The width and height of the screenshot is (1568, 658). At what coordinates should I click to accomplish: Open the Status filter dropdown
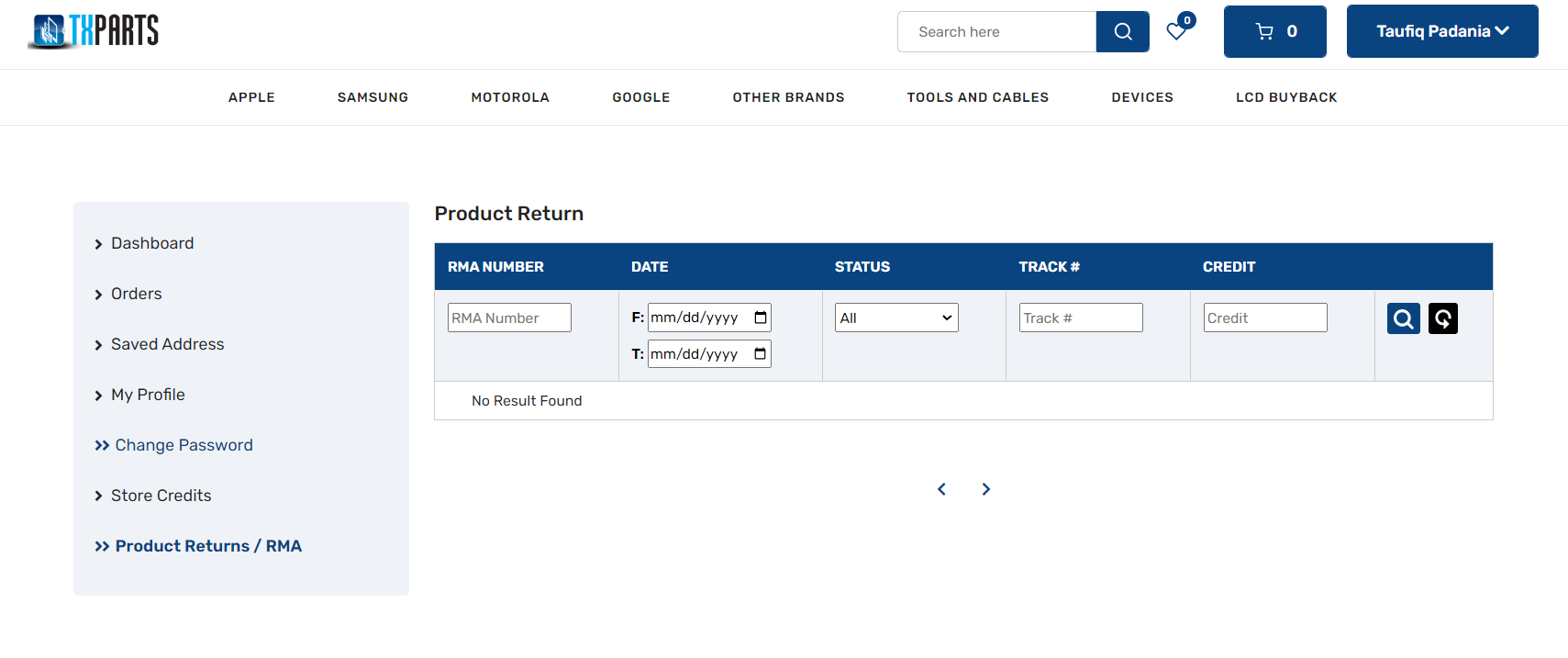coord(896,318)
